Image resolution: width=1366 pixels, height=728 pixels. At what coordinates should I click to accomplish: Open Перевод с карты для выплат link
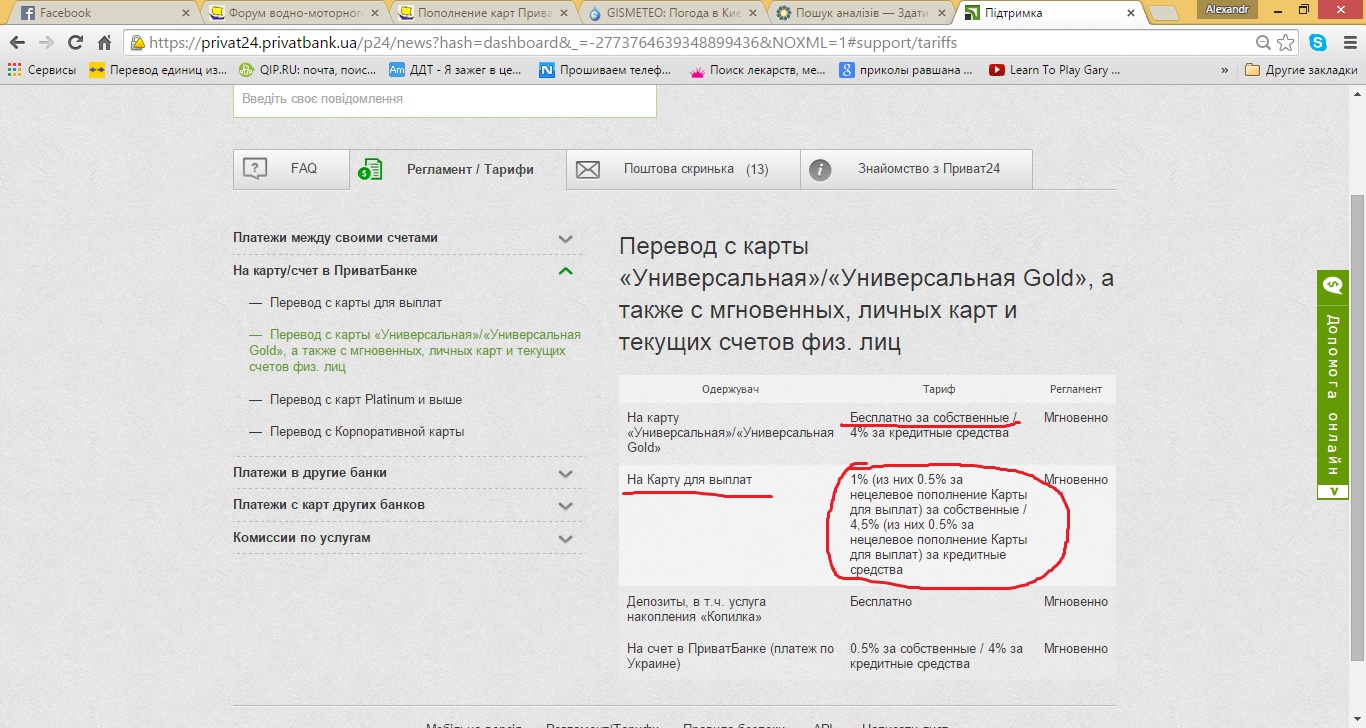click(x=355, y=302)
